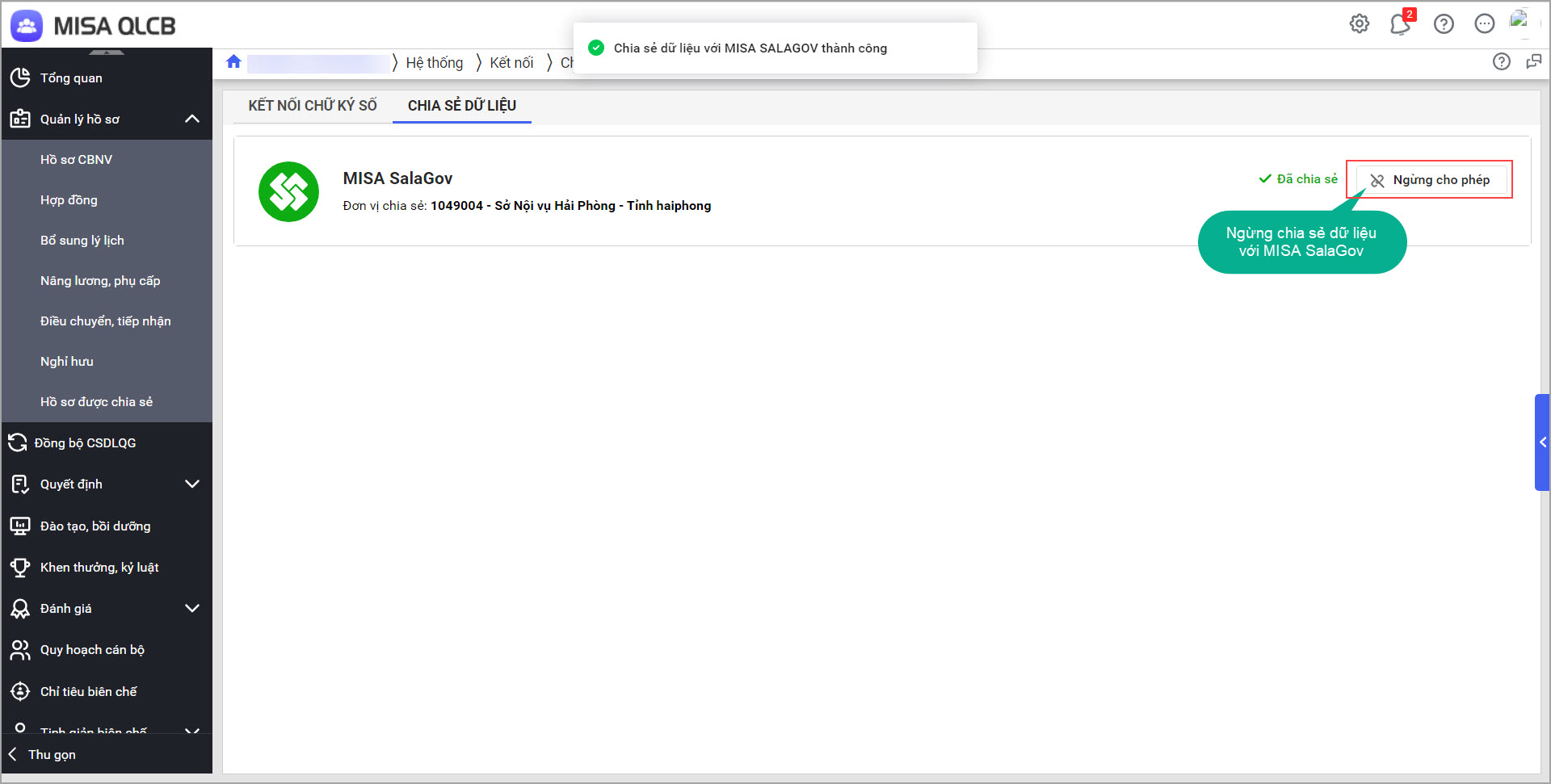Open Nâng lương, phụ cấp item
The image size is (1551, 784).
click(107, 281)
